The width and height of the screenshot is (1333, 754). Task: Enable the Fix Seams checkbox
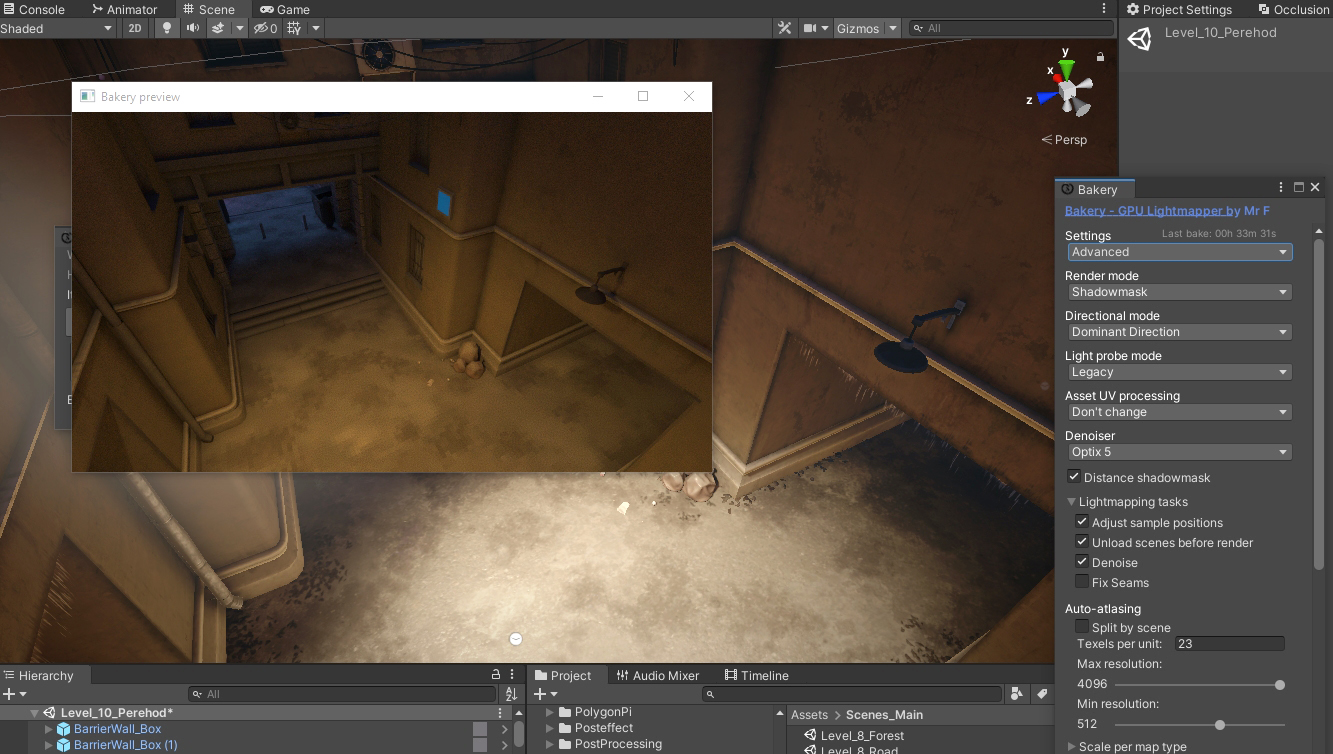point(1082,581)
